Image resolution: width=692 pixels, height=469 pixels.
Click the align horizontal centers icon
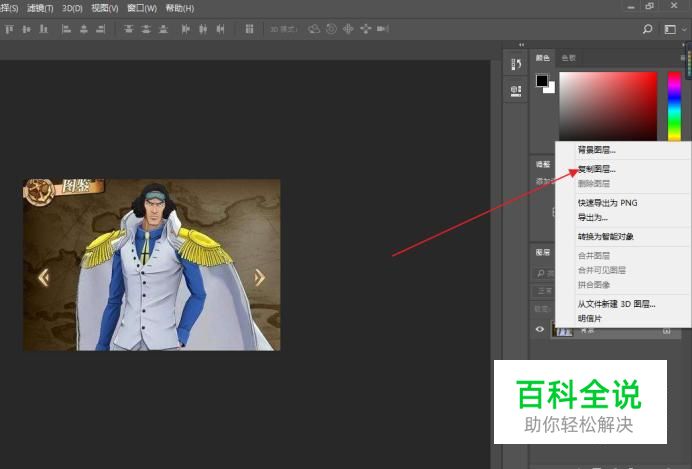tap(83, 30)
